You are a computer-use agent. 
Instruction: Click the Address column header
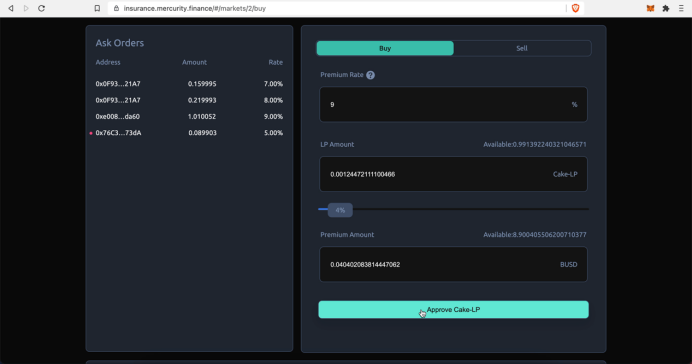click(x=108, y=62)
